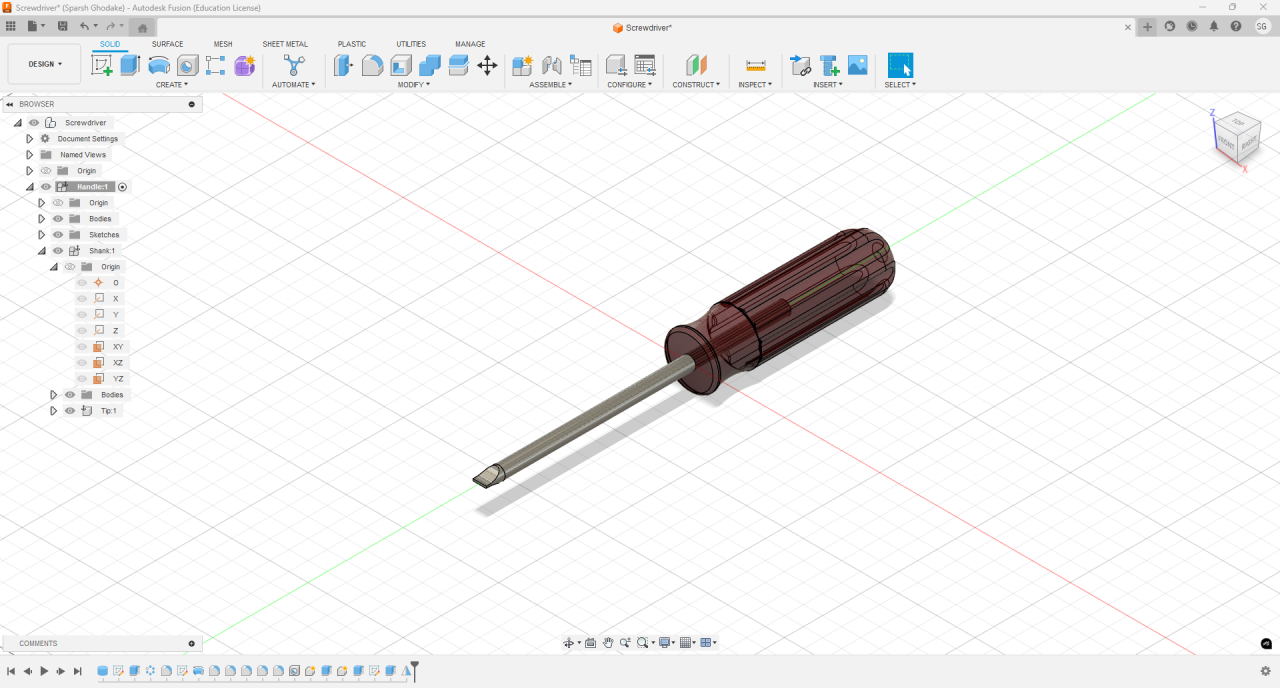Switch to the MANAGE tab
The height and width of the screenshot is (688, 1280).
click(x=470, y=44)
